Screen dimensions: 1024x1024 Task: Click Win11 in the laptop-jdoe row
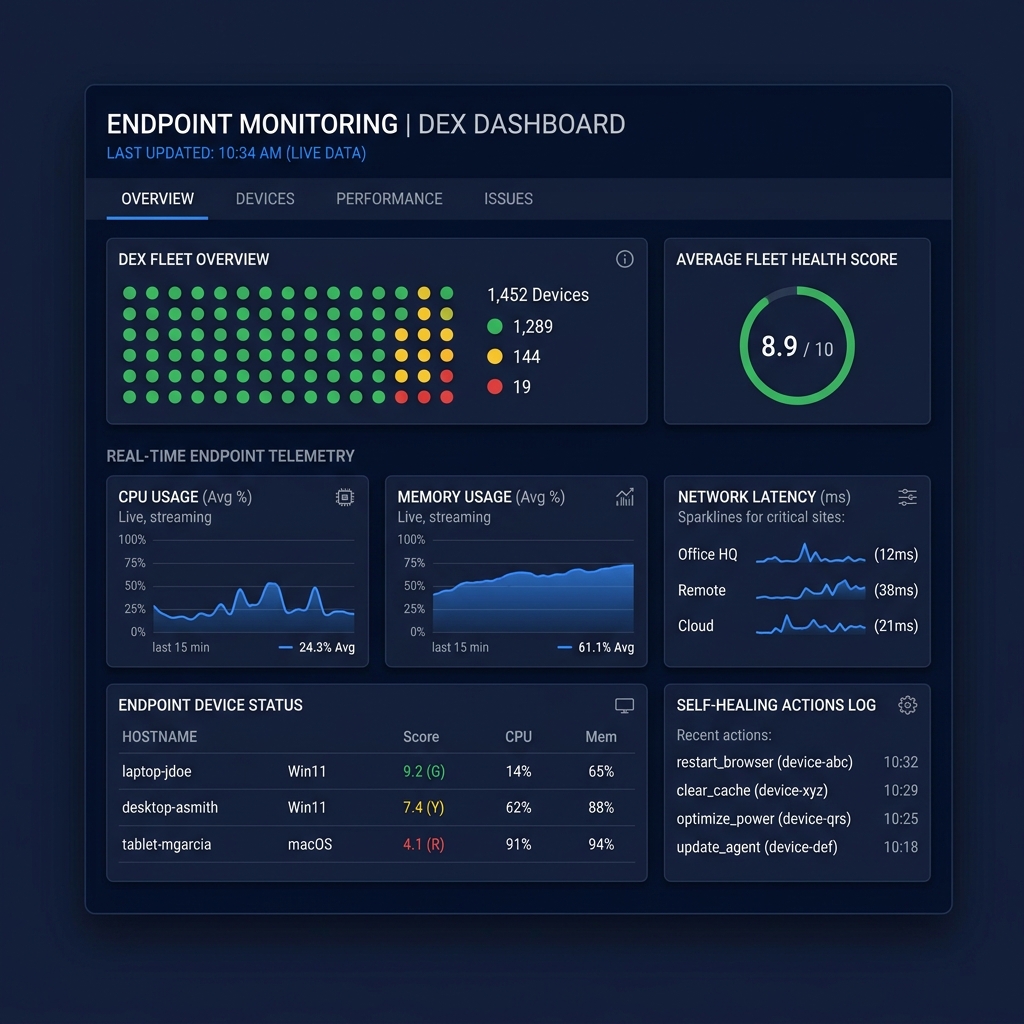pyautogui.click(x=307, y=771)
